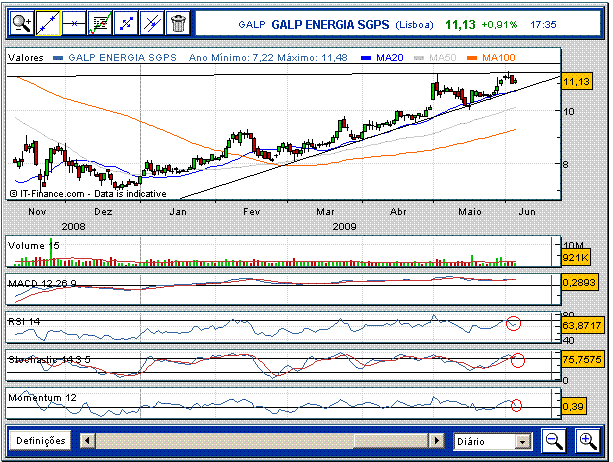Select the trend line drawing tool
Viewport: 613px width, 462px height.
[48, 21]
